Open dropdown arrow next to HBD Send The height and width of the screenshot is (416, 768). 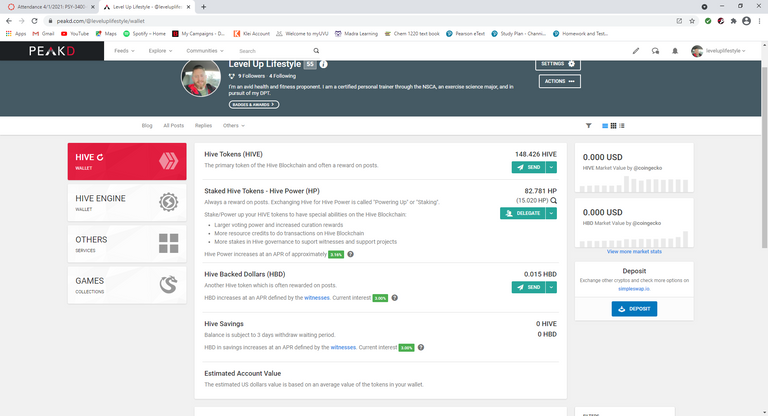tap(551, 288)
